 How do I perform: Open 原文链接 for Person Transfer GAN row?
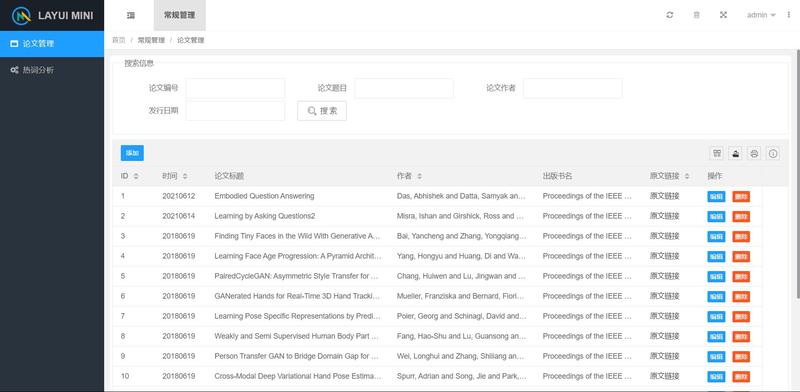[664, 356]
